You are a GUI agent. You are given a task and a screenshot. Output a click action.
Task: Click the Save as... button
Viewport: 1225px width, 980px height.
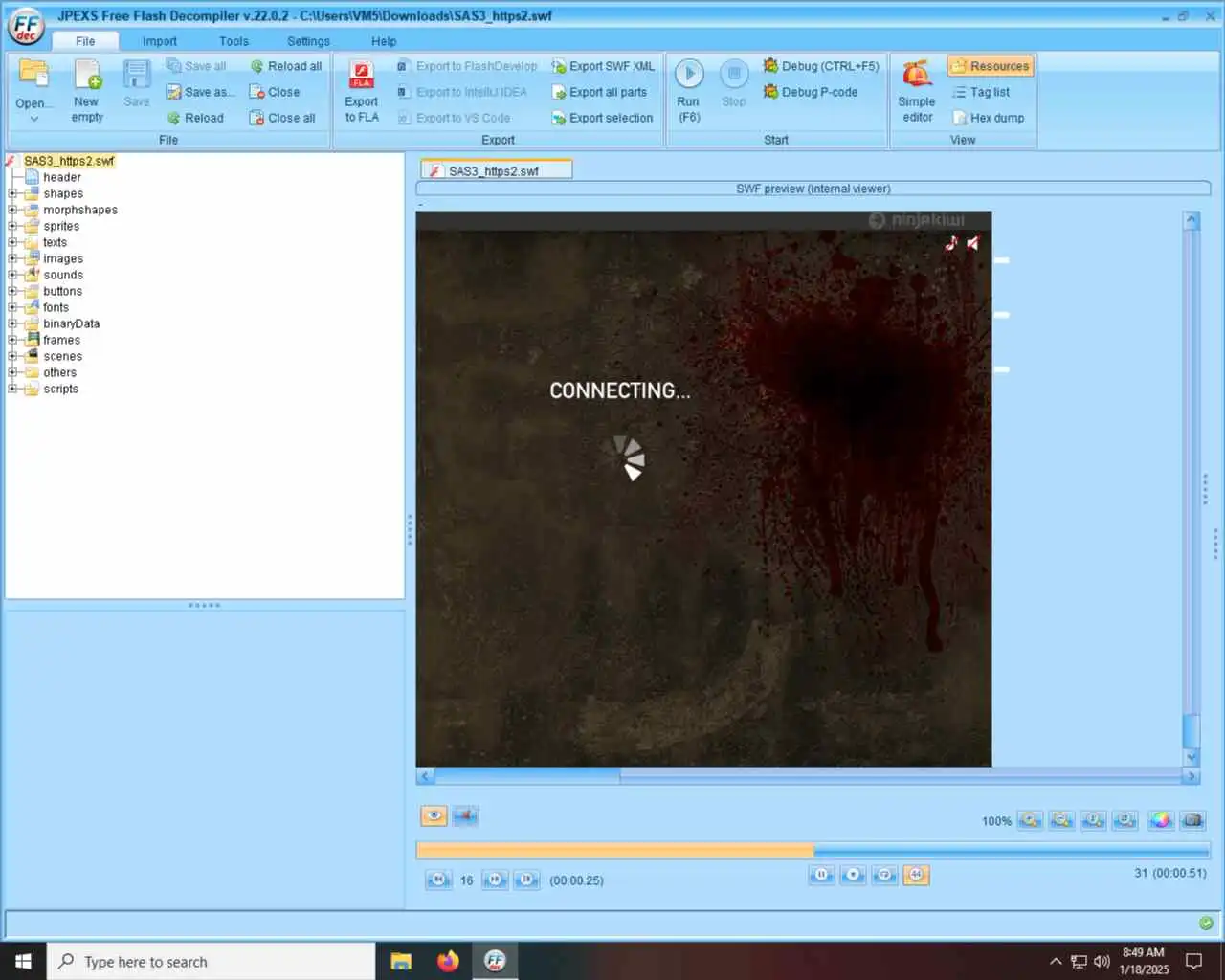[201, 92]
